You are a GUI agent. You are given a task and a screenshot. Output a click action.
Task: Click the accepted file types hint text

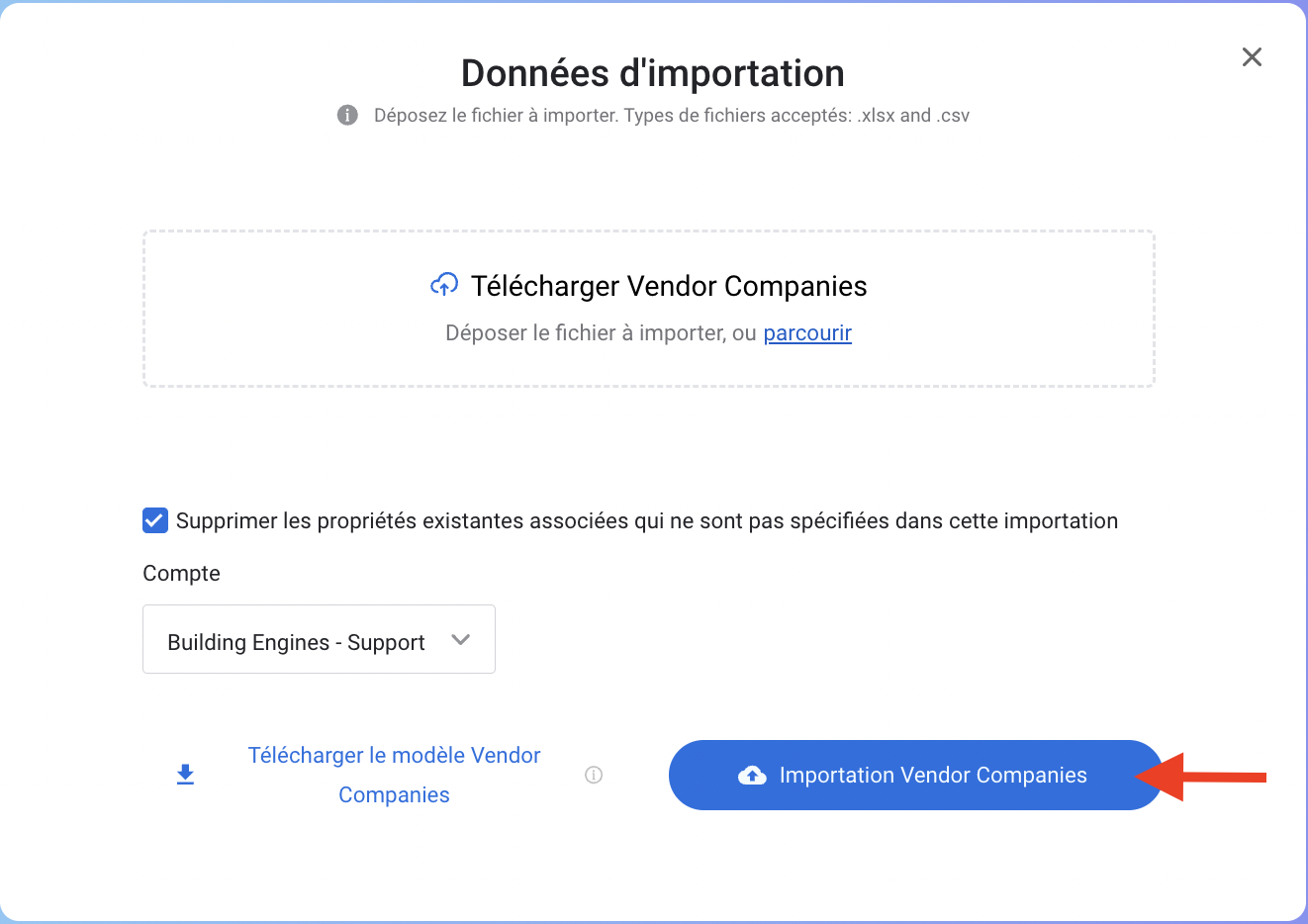tap(671, 116)
